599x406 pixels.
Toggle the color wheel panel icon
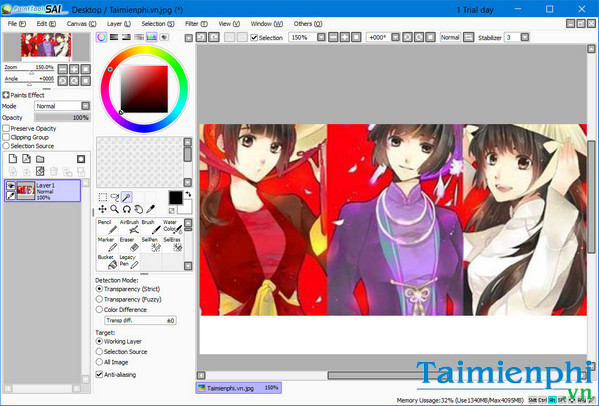pos(101,37)
